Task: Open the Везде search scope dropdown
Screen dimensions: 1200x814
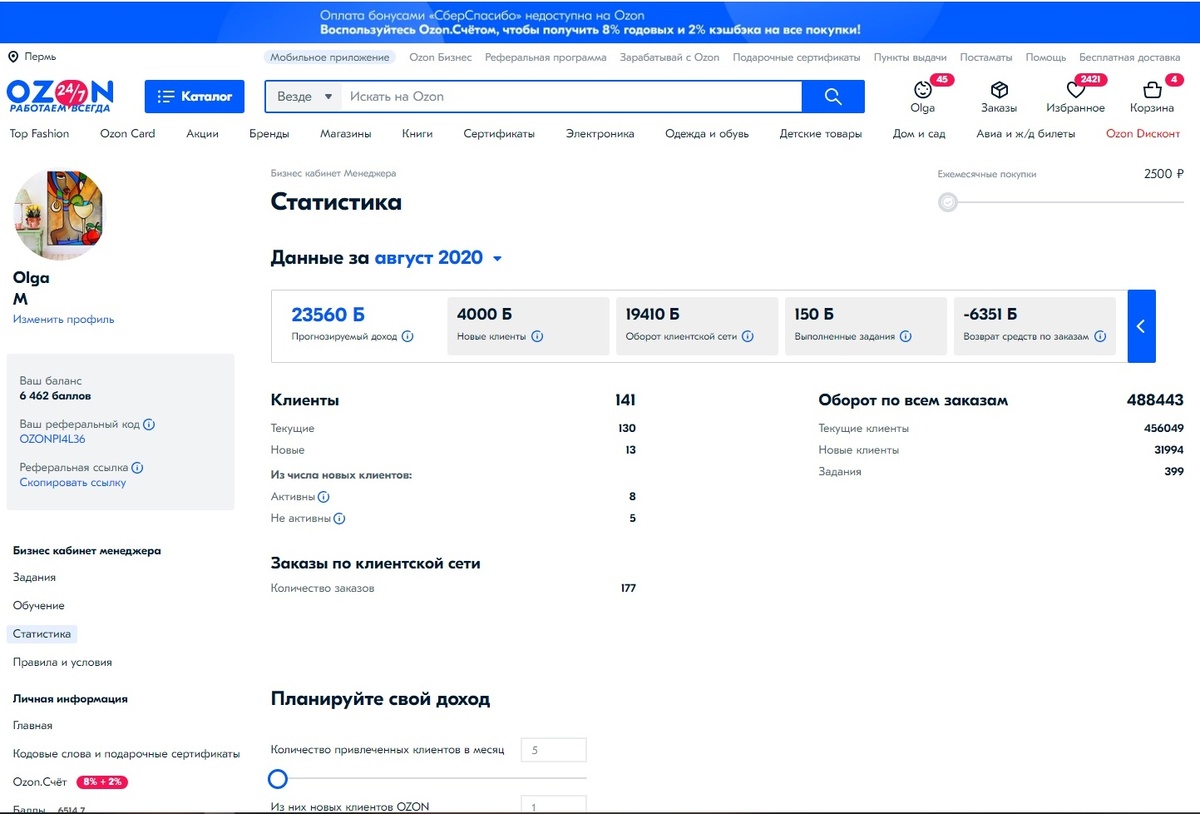Action: pos(305,96)
